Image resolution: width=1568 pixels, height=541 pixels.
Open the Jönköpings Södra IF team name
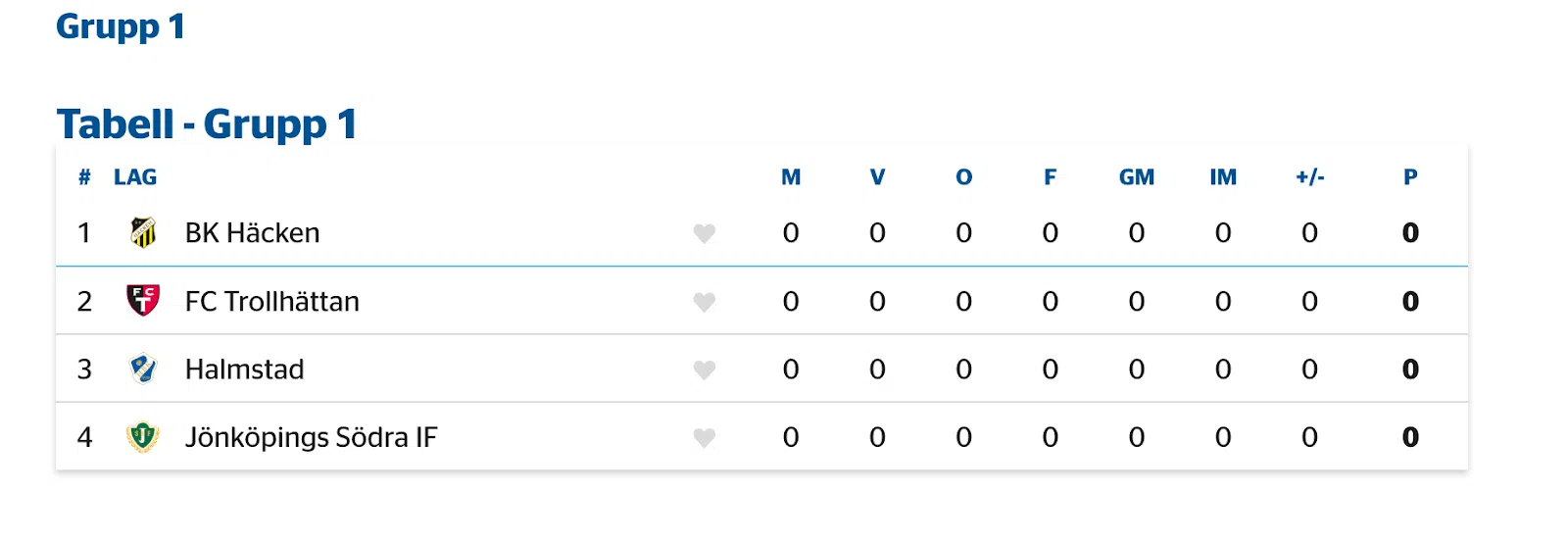pos(311,437)
